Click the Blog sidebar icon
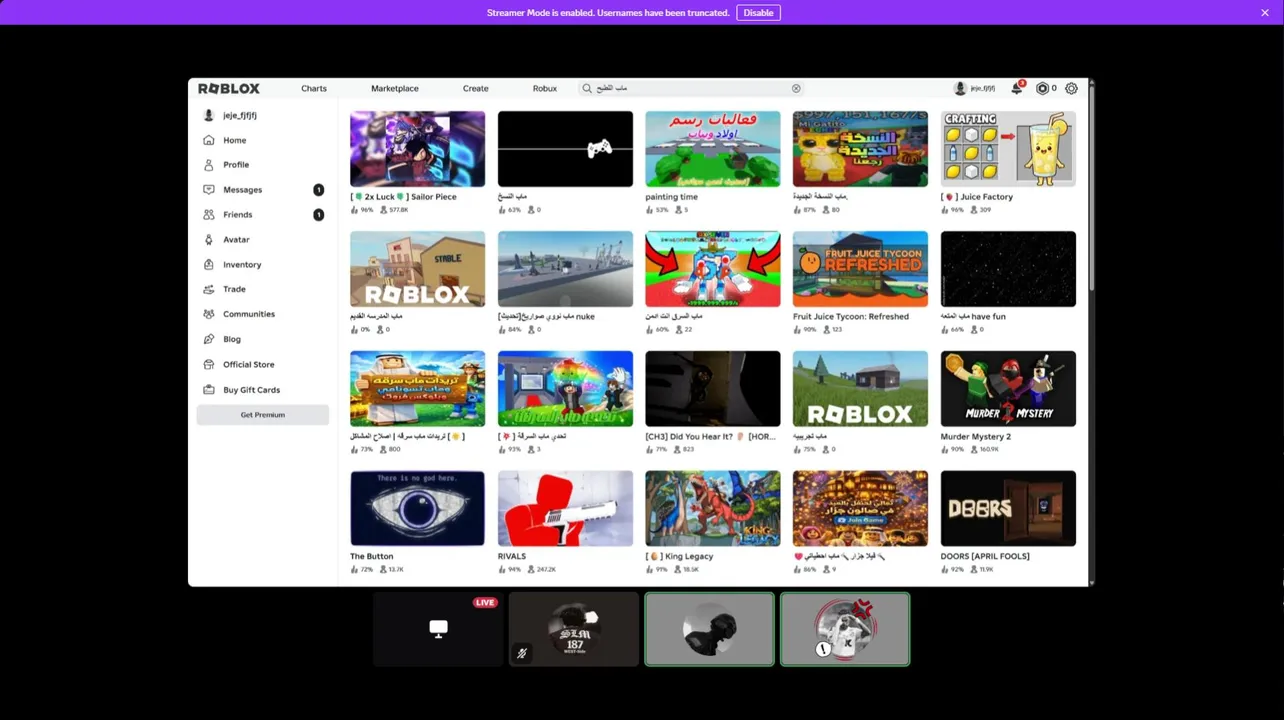 click(208, 339)
